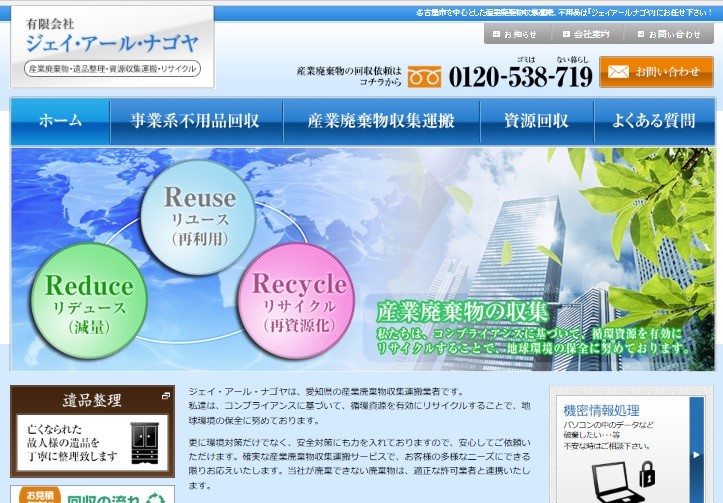The width and height of the screenshot is (723, 503).
Task: Navigate to the よくある質問 page
Action: click(654, 121)
